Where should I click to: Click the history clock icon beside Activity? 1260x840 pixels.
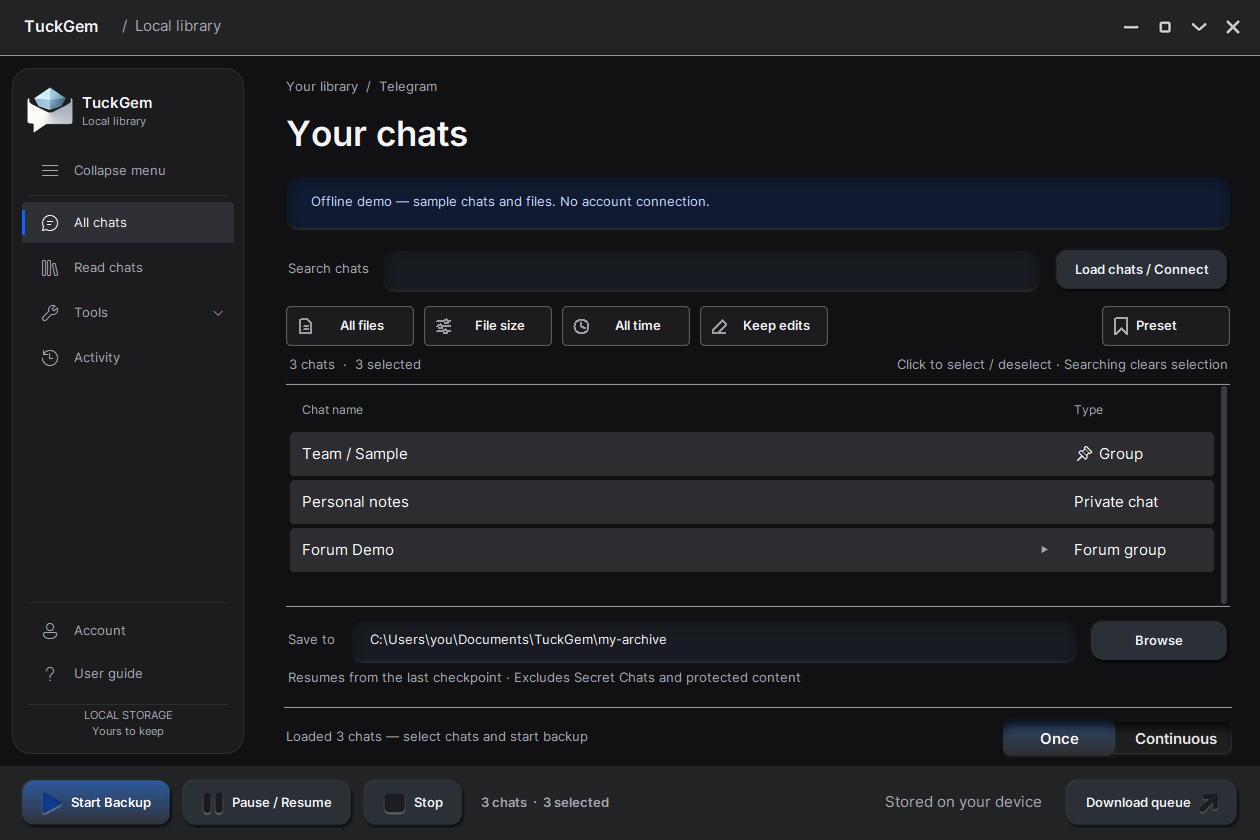[x=50, y=358]
